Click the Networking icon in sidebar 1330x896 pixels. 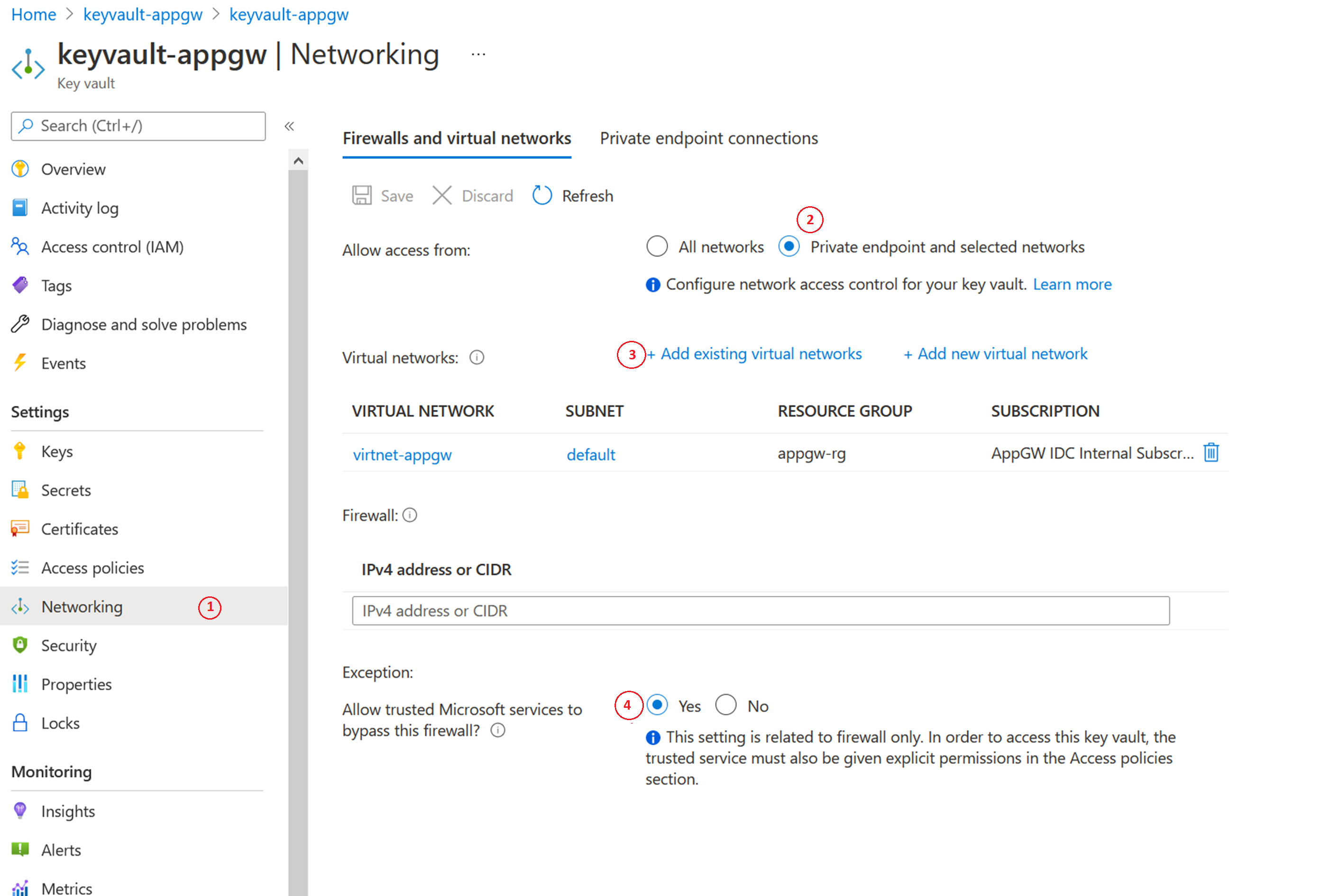click(24, 606)
